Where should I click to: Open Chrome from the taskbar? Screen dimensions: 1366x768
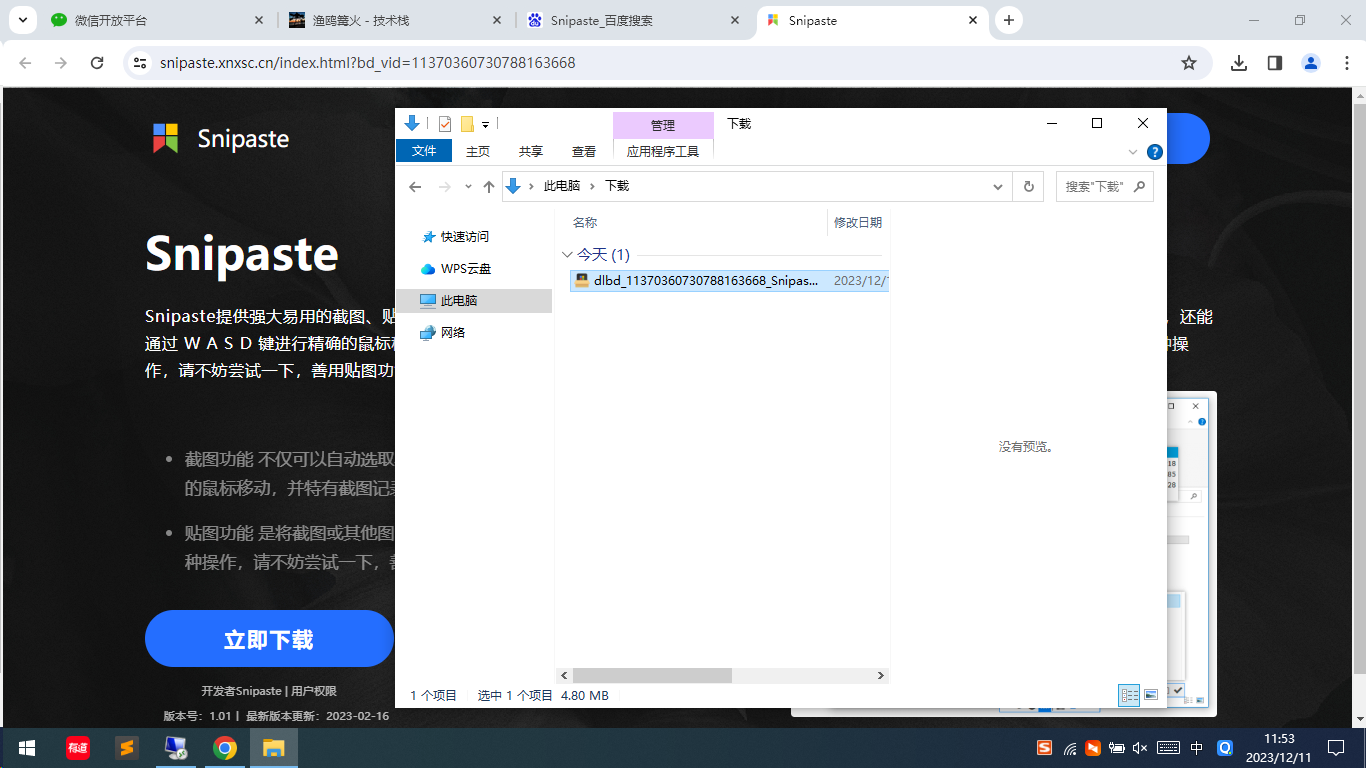225,748
